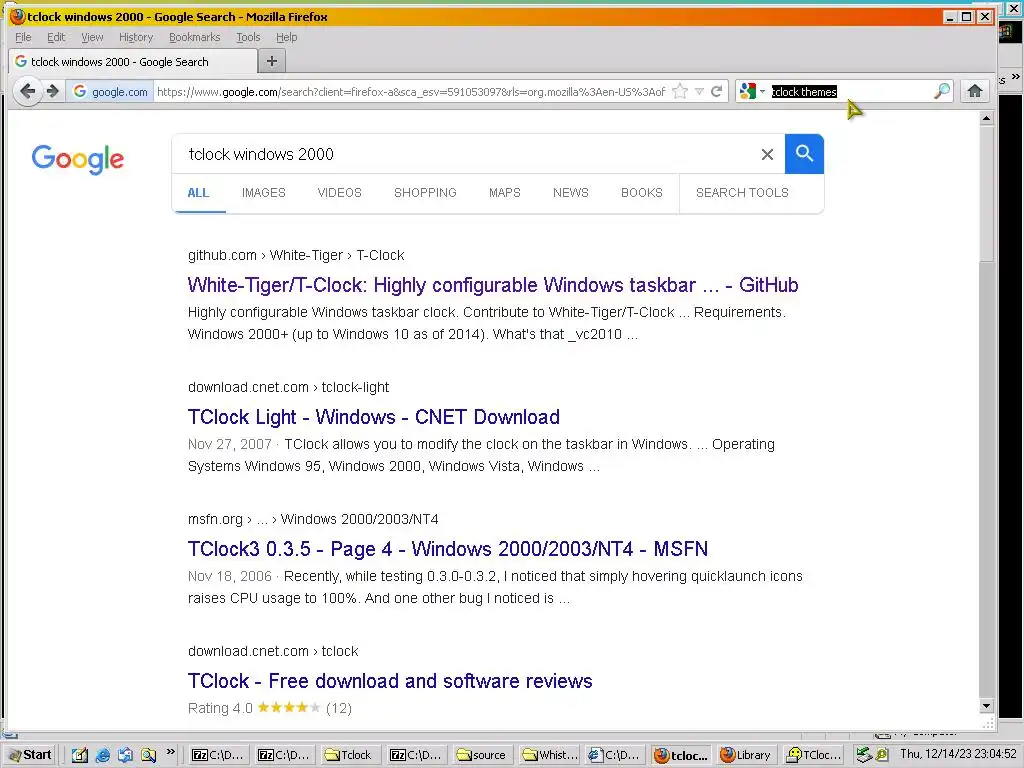Launch Outlook Express from quick launch
Screen dimensions: 1024x768
coord(125,755)
